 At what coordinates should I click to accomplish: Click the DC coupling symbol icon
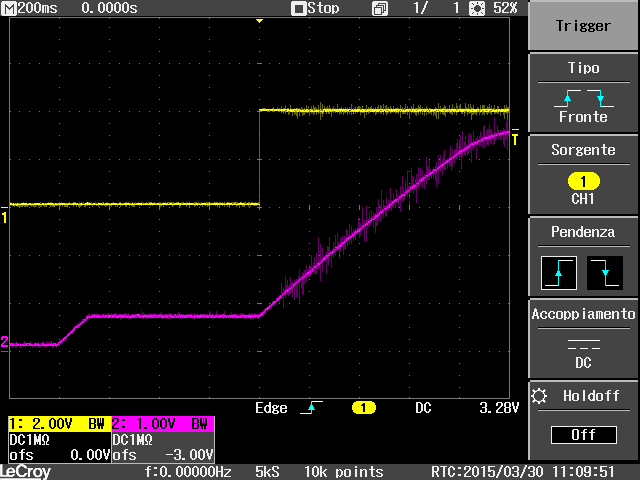(584, 344)
